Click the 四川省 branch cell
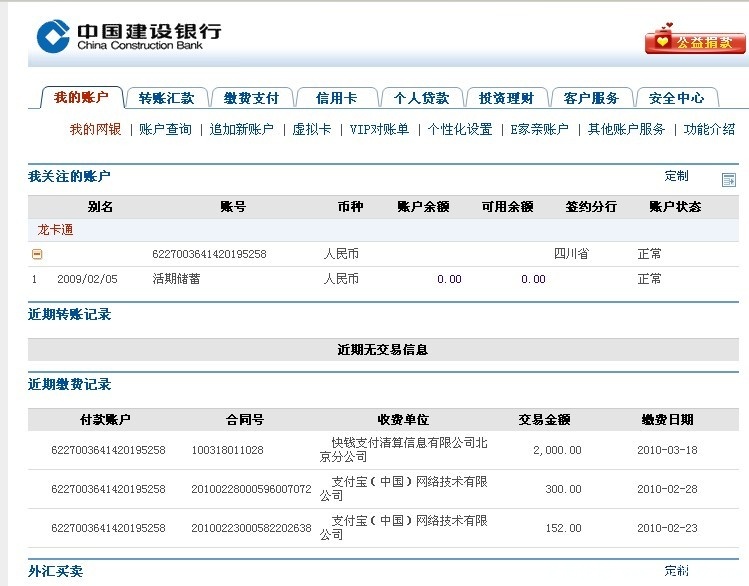This screenshot has height=586, width=749. pos(571,254)
